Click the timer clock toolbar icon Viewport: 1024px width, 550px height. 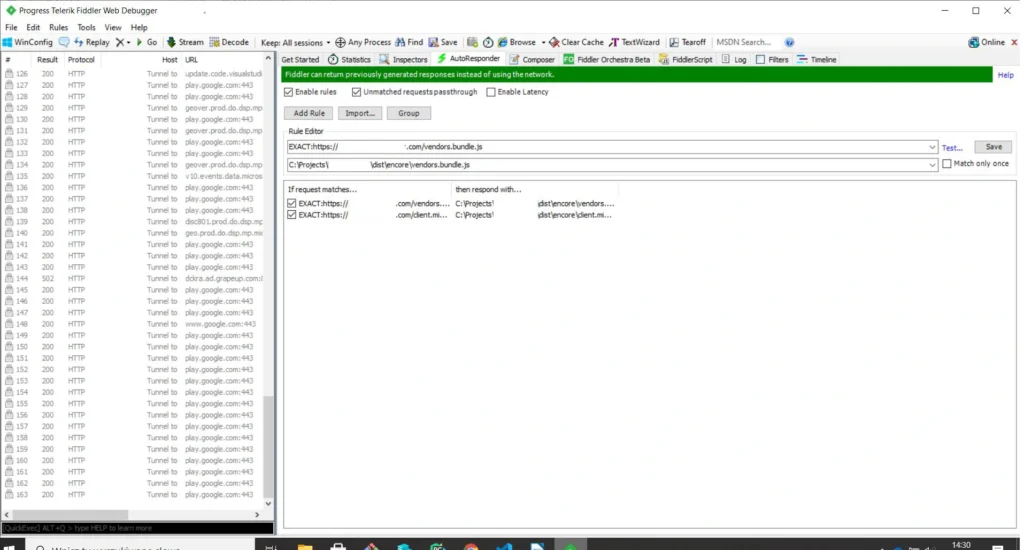[x=488, y=42]
